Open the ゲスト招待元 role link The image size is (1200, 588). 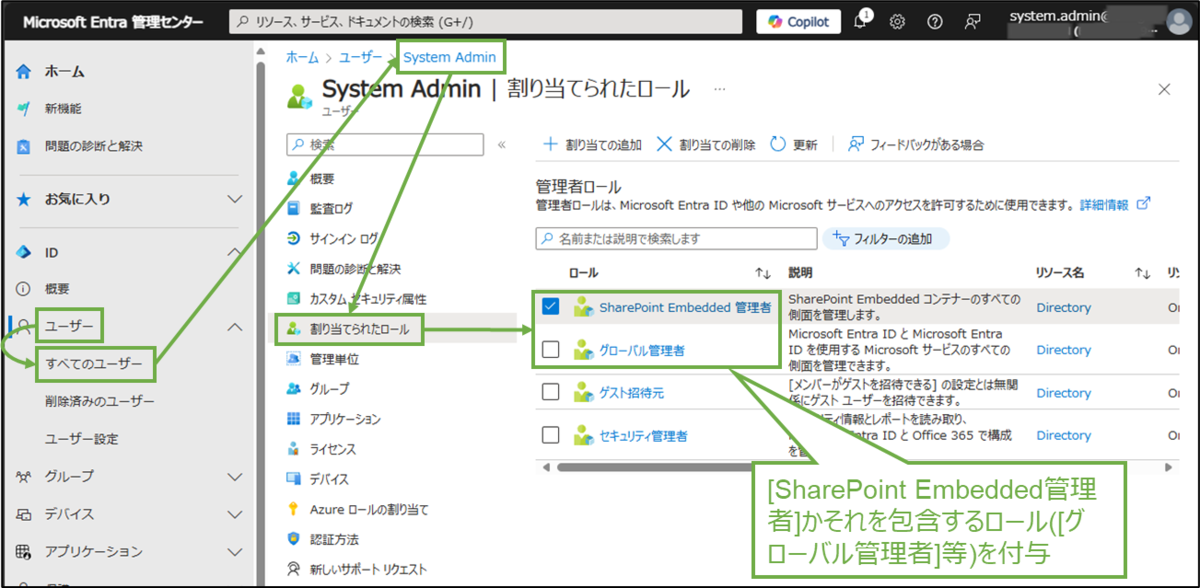coord(632,393)
